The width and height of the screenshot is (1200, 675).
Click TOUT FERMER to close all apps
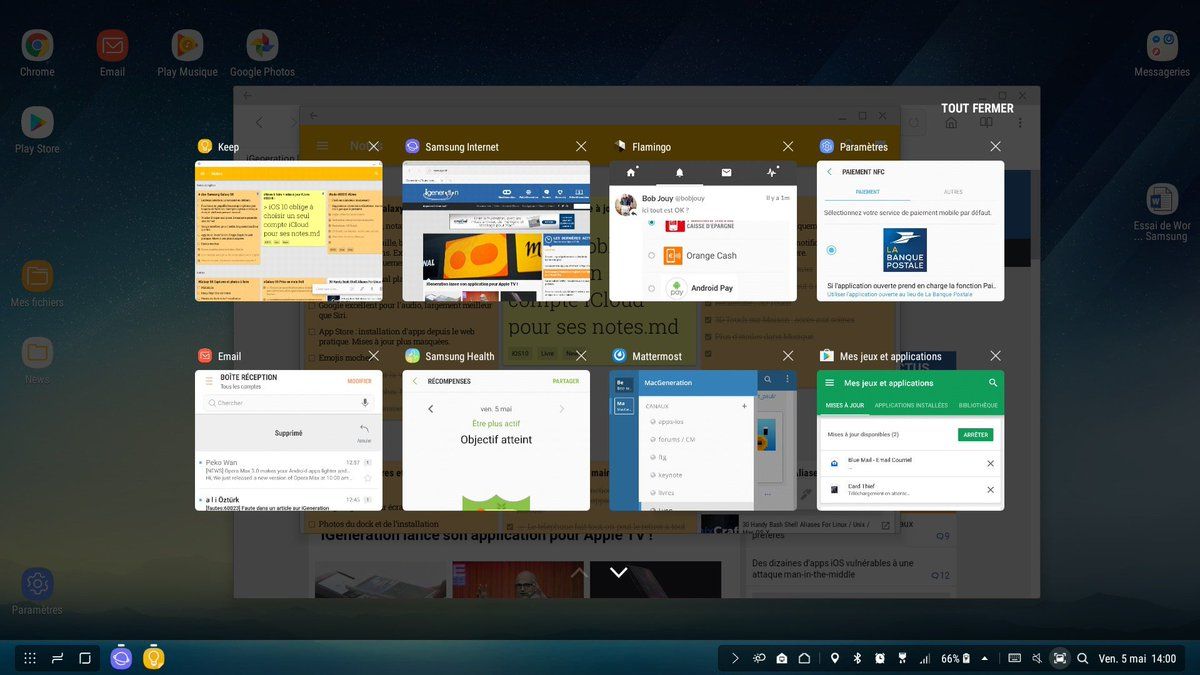[x=977, y=108]
